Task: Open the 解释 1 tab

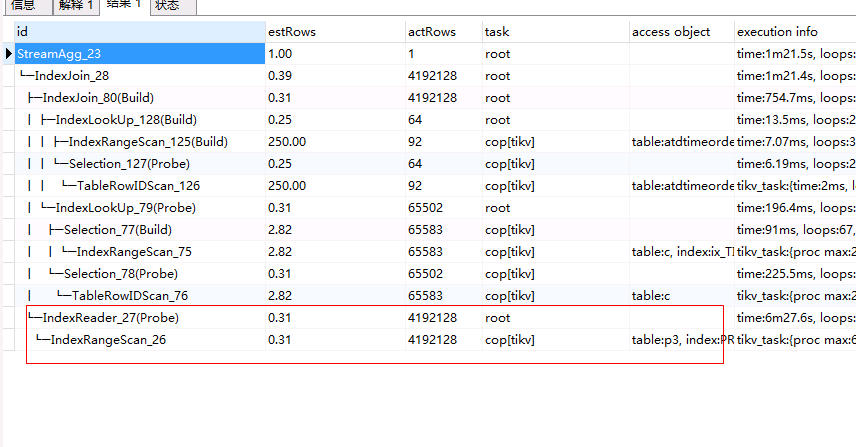Action: [x=75, y=5]
